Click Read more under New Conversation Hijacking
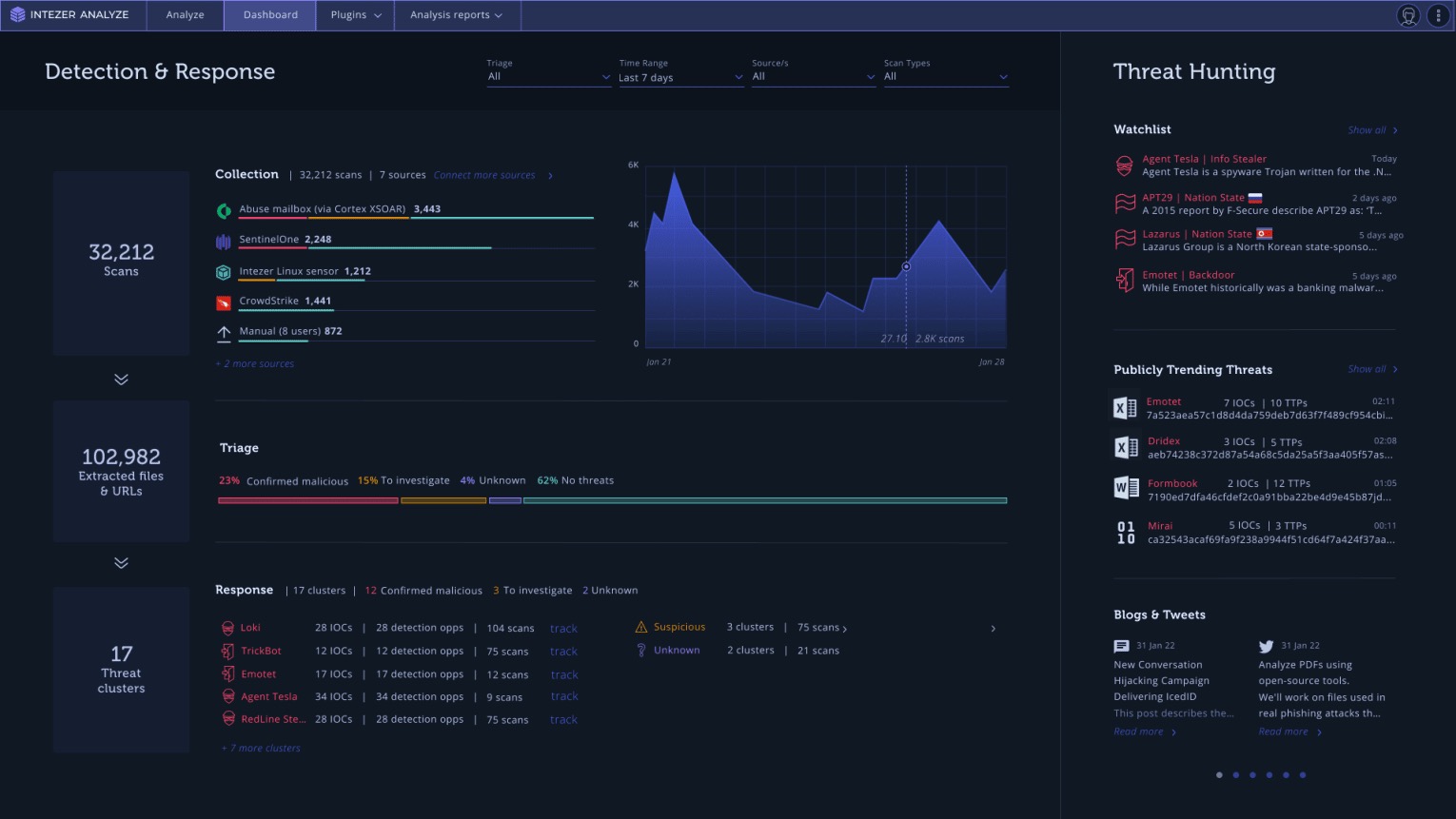 (1138, 731)
